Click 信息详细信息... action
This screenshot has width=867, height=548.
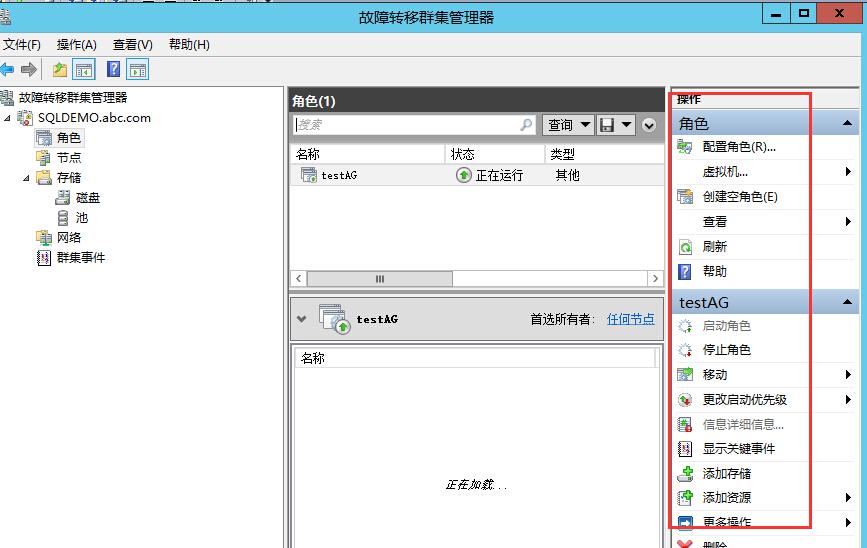click(743, 424)
